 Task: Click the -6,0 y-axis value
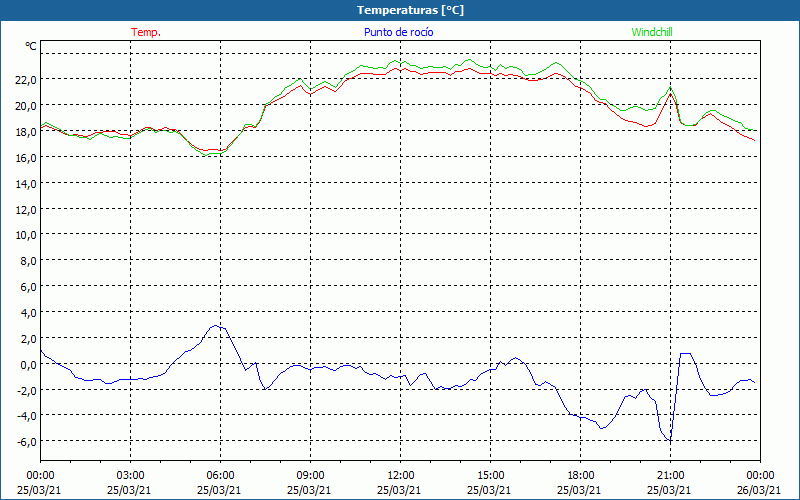(x=27, y=441)
